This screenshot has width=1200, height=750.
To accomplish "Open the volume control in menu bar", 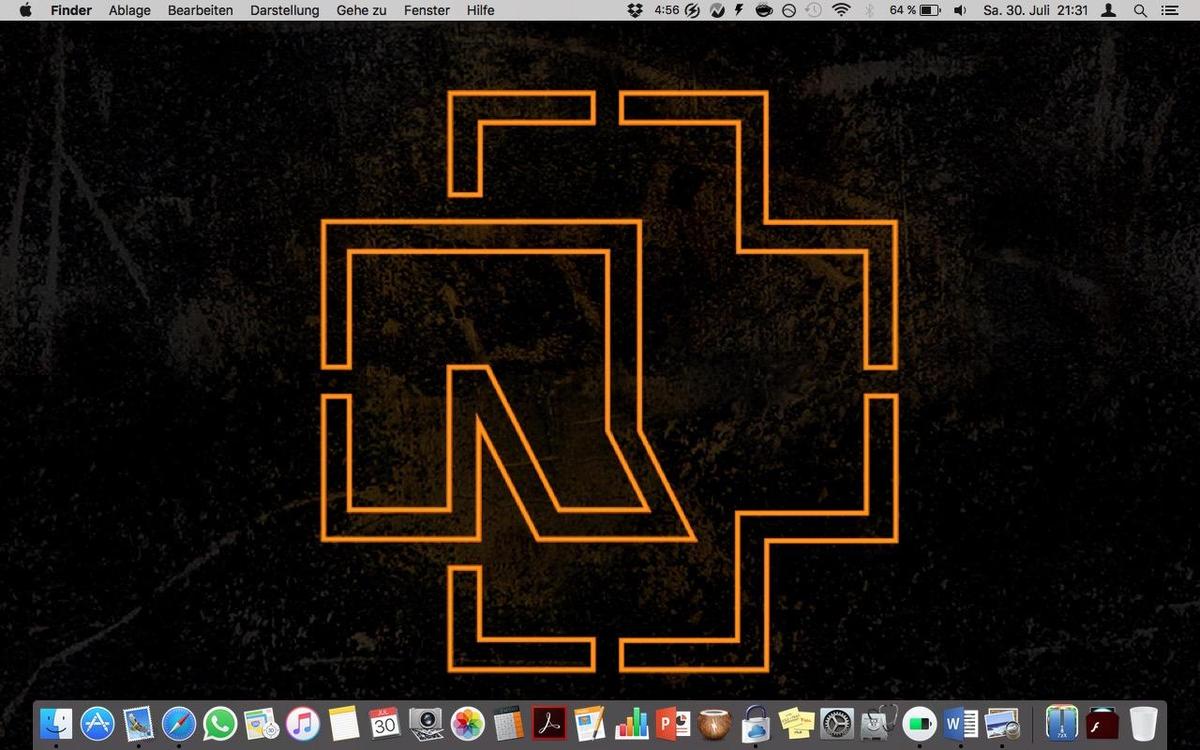I will tap(960, 10).
